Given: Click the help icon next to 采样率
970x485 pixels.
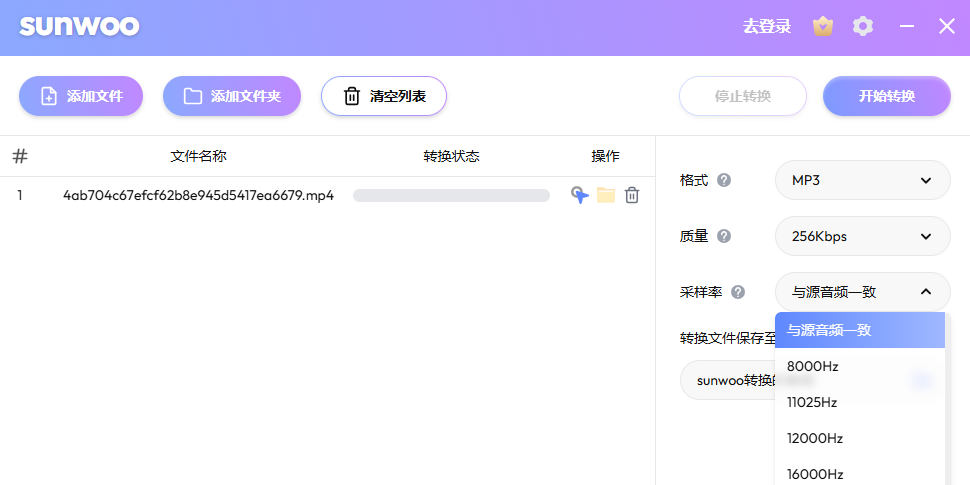Looking at the screenshot, I should 738,293.
